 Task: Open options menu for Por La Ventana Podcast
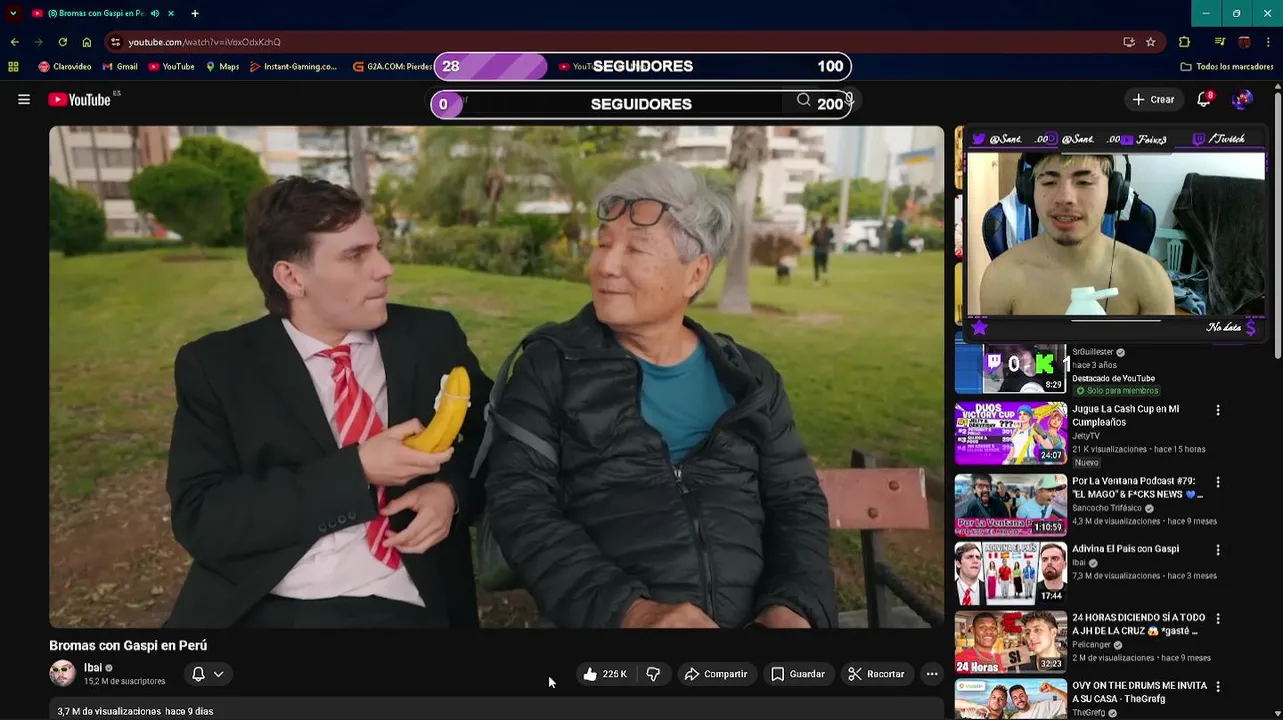point(1217,482)
